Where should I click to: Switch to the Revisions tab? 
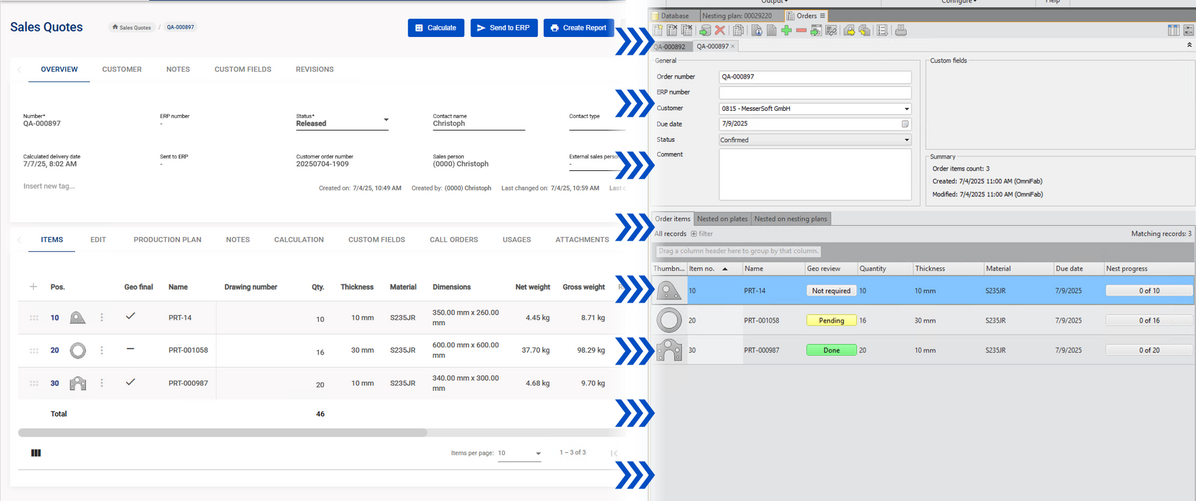(x=314, y=70)
